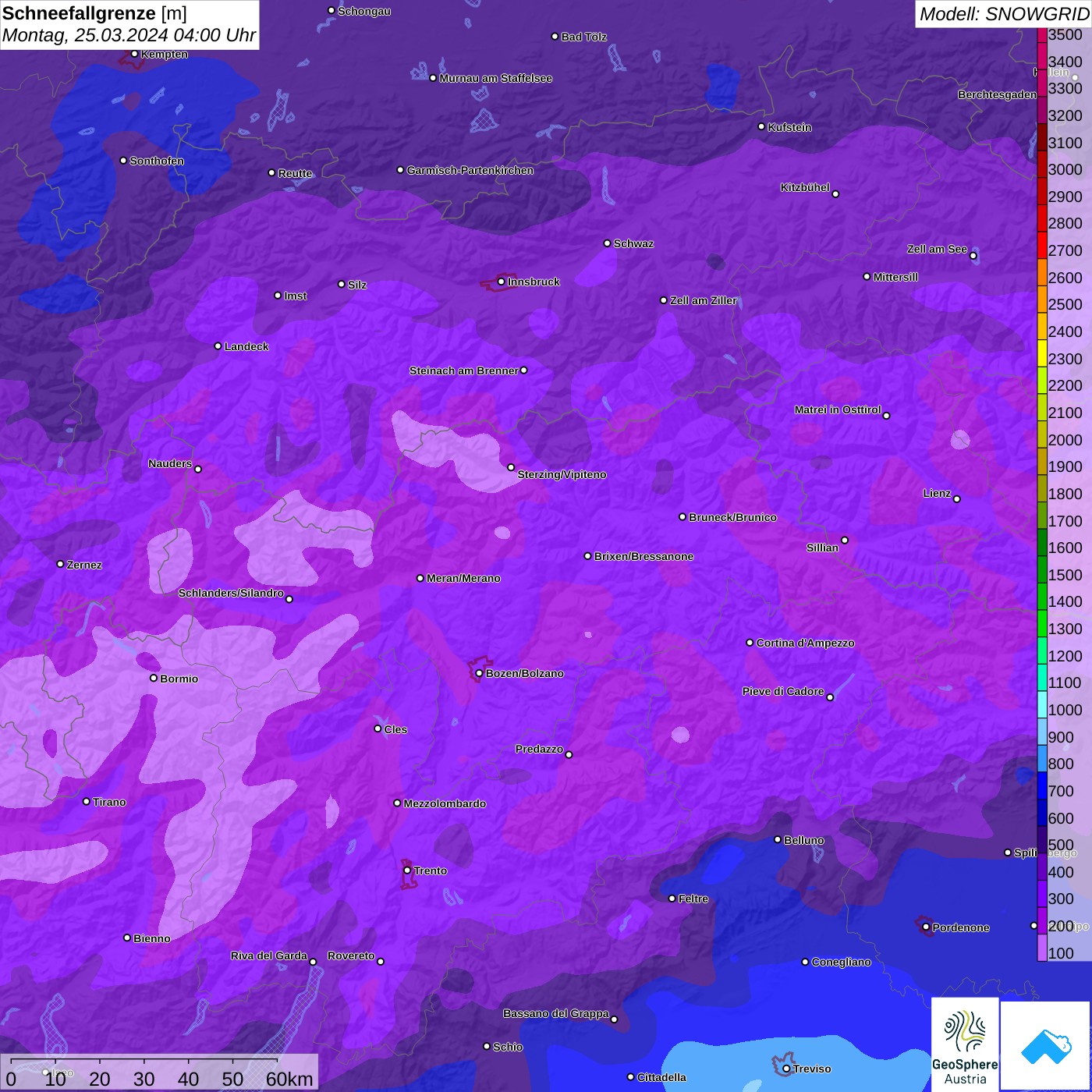
Task: Click the 'Brixen/Bressanone' label
Action: [x=644, y=557]
